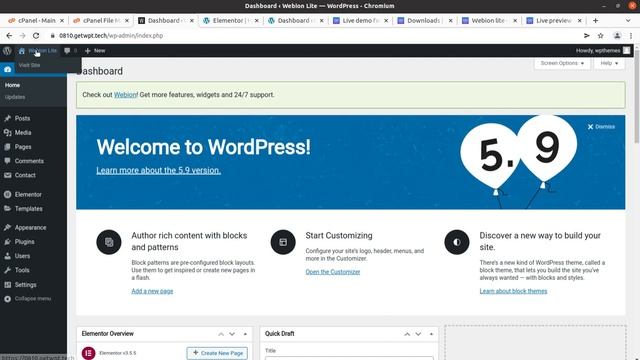Click the Templates folder icon
This screenshot has width=640, height=360.
pos(7,209)
